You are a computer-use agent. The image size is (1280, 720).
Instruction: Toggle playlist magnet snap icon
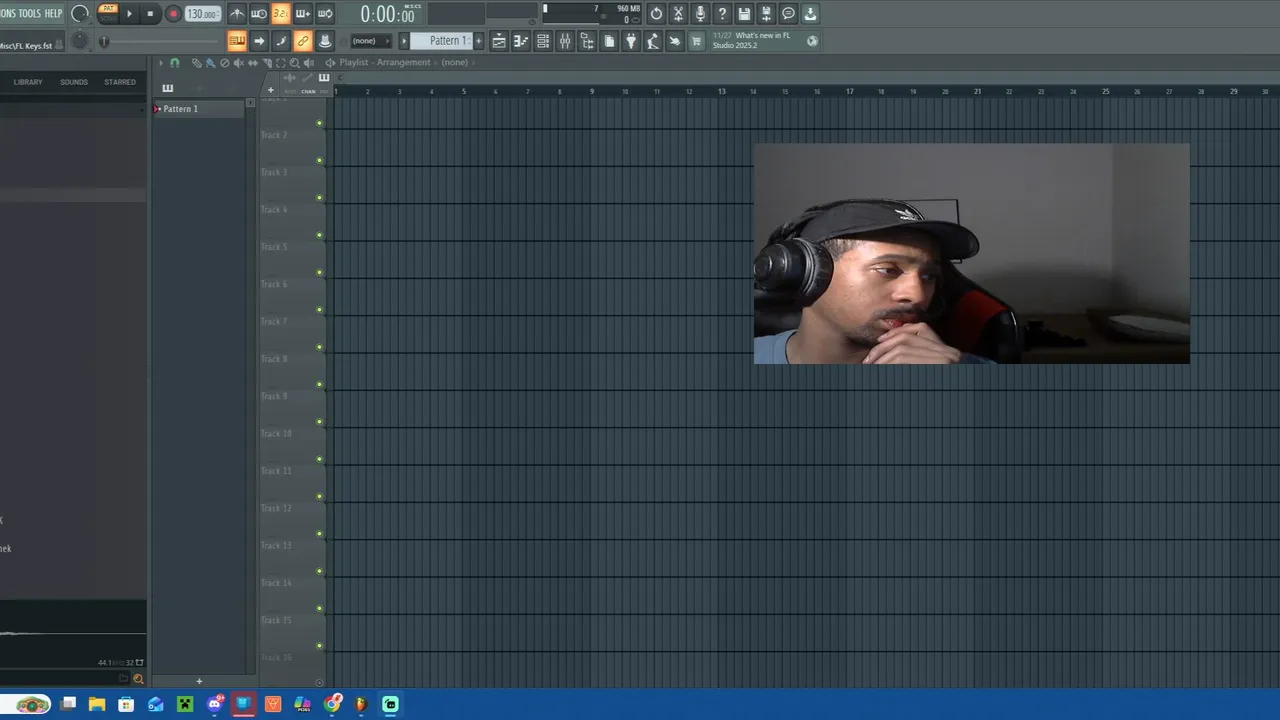[175, 62]
